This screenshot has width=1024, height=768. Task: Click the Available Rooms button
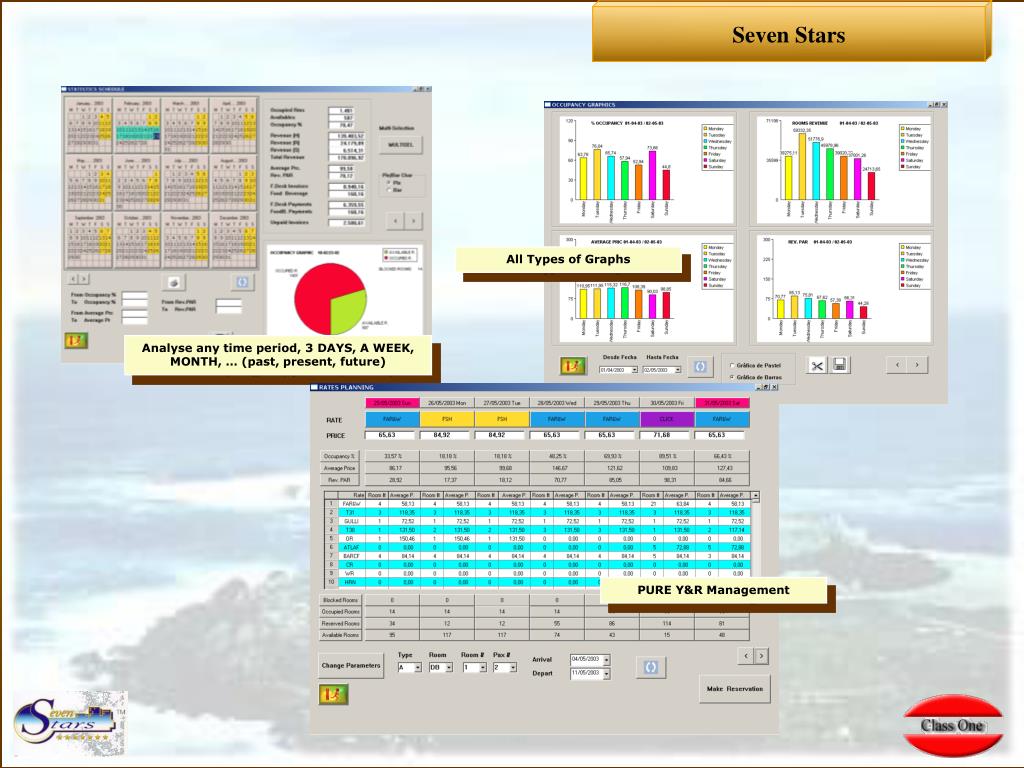[x=341, y=635]
